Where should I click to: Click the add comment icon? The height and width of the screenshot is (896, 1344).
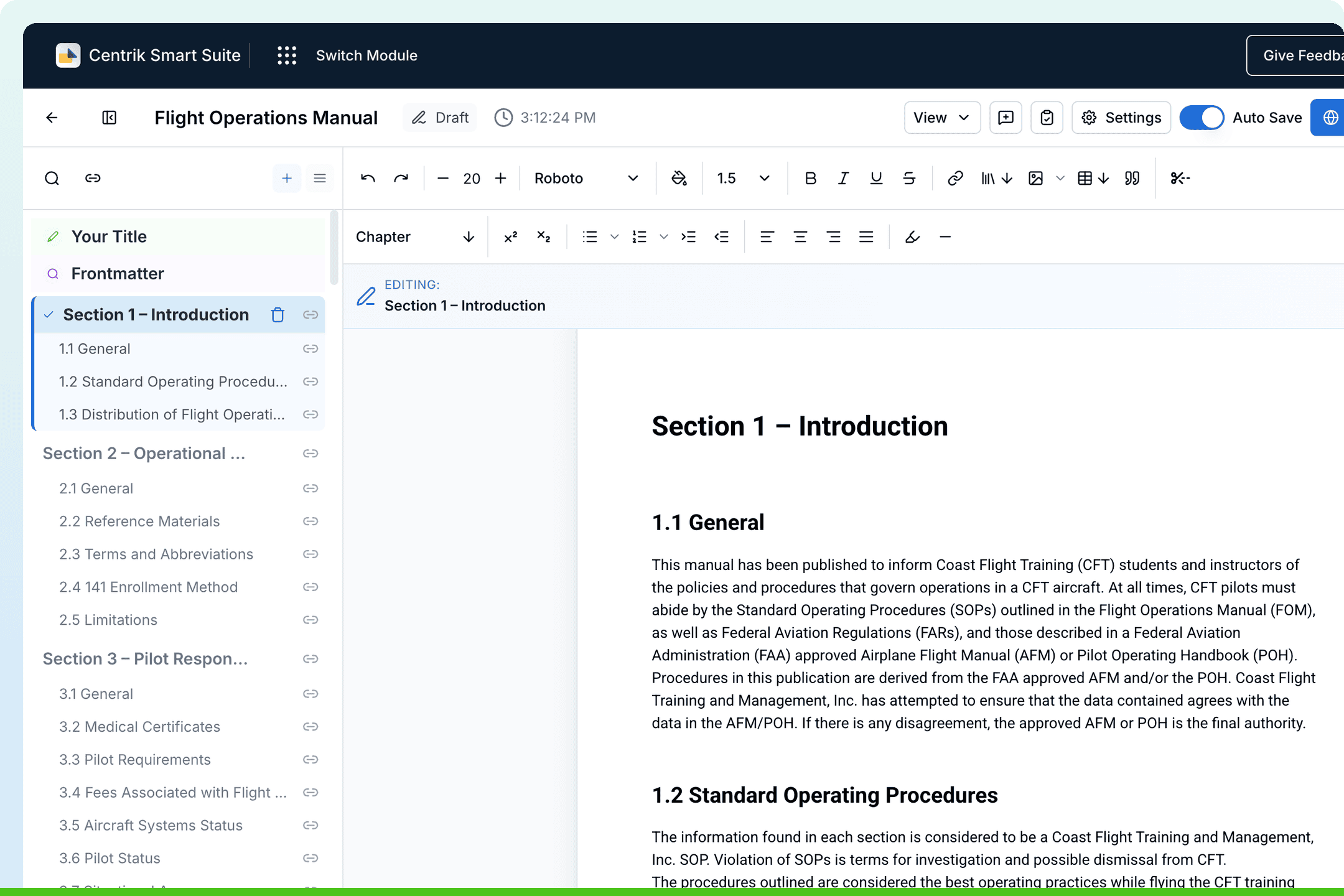point(1006,118)
